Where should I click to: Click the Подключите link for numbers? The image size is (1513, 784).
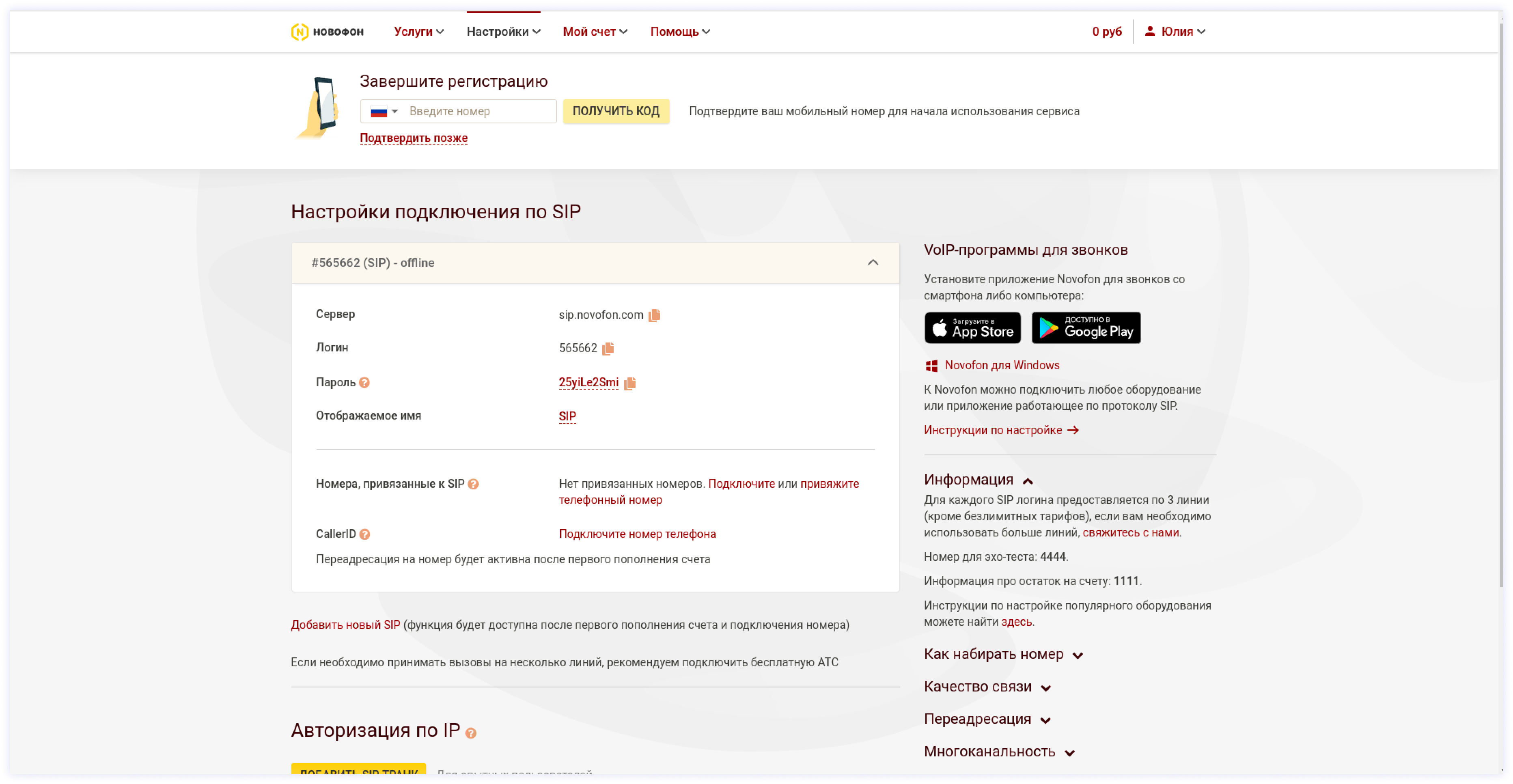[741, 484]
